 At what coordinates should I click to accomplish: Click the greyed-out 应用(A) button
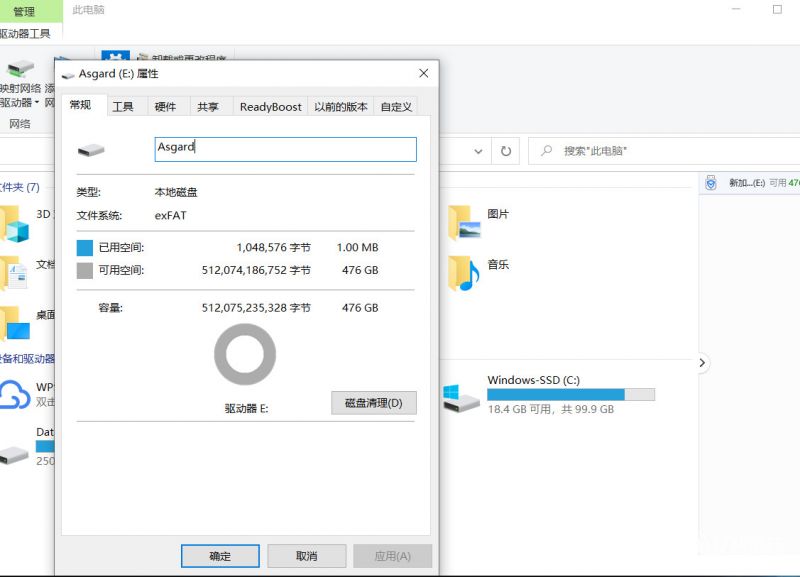[392, 556]
